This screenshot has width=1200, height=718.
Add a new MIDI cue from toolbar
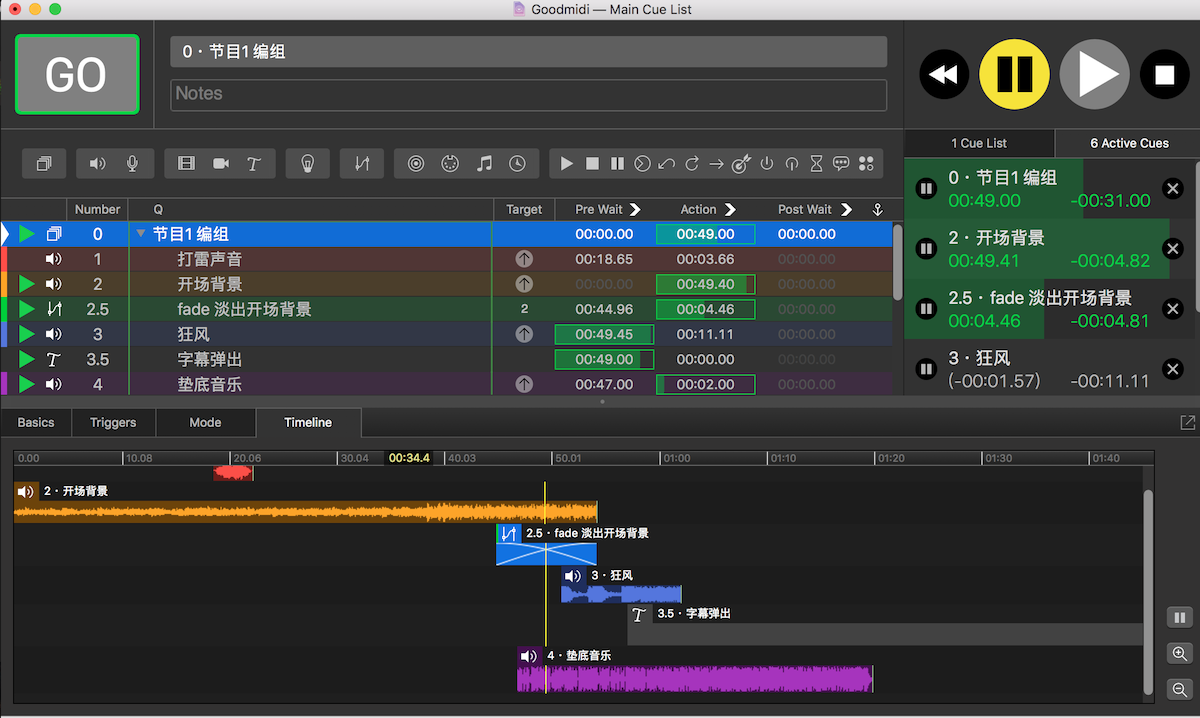pyautogui.click(x=450, y=163)
